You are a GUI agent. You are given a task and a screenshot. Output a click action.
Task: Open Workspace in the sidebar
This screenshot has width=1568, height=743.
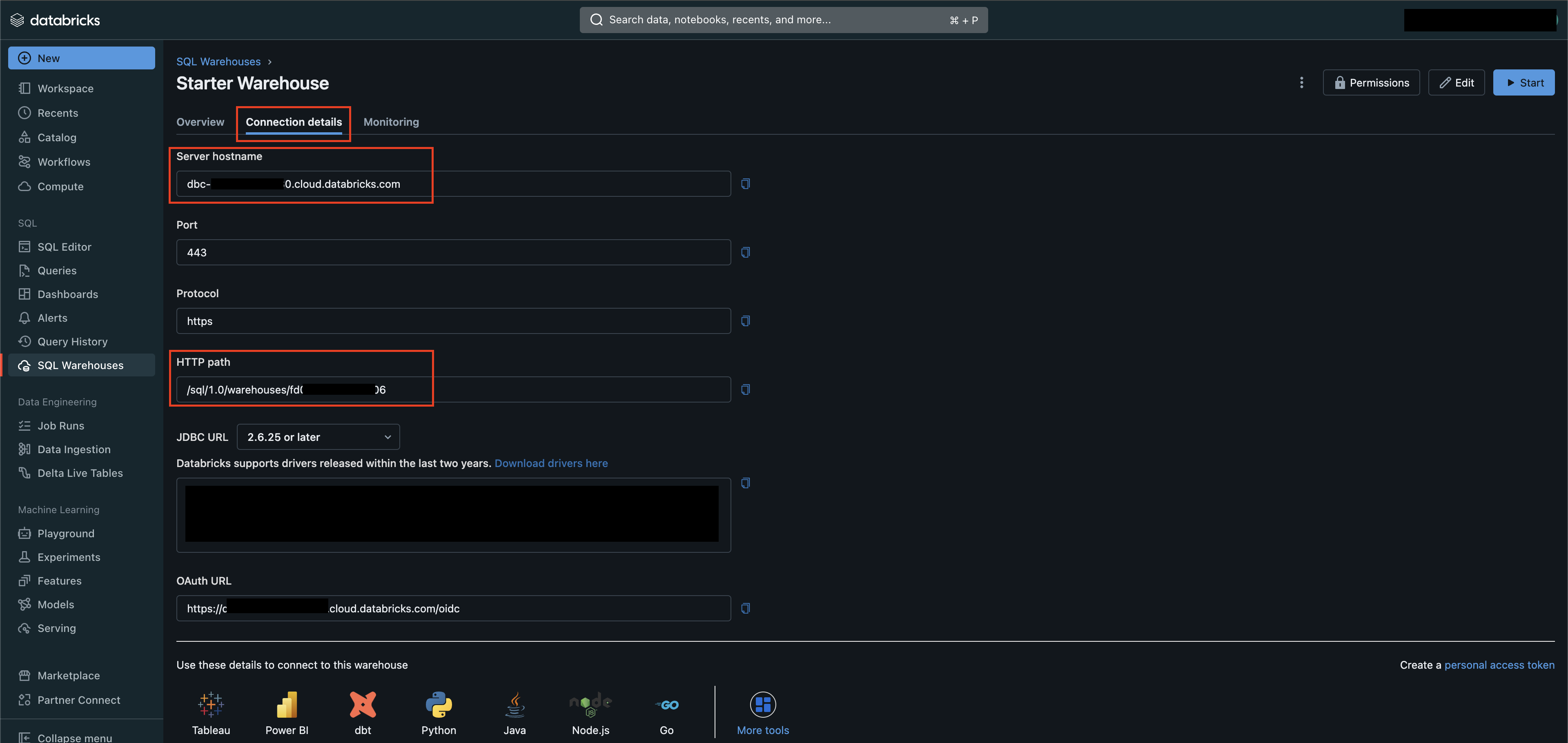pos(82,88)
